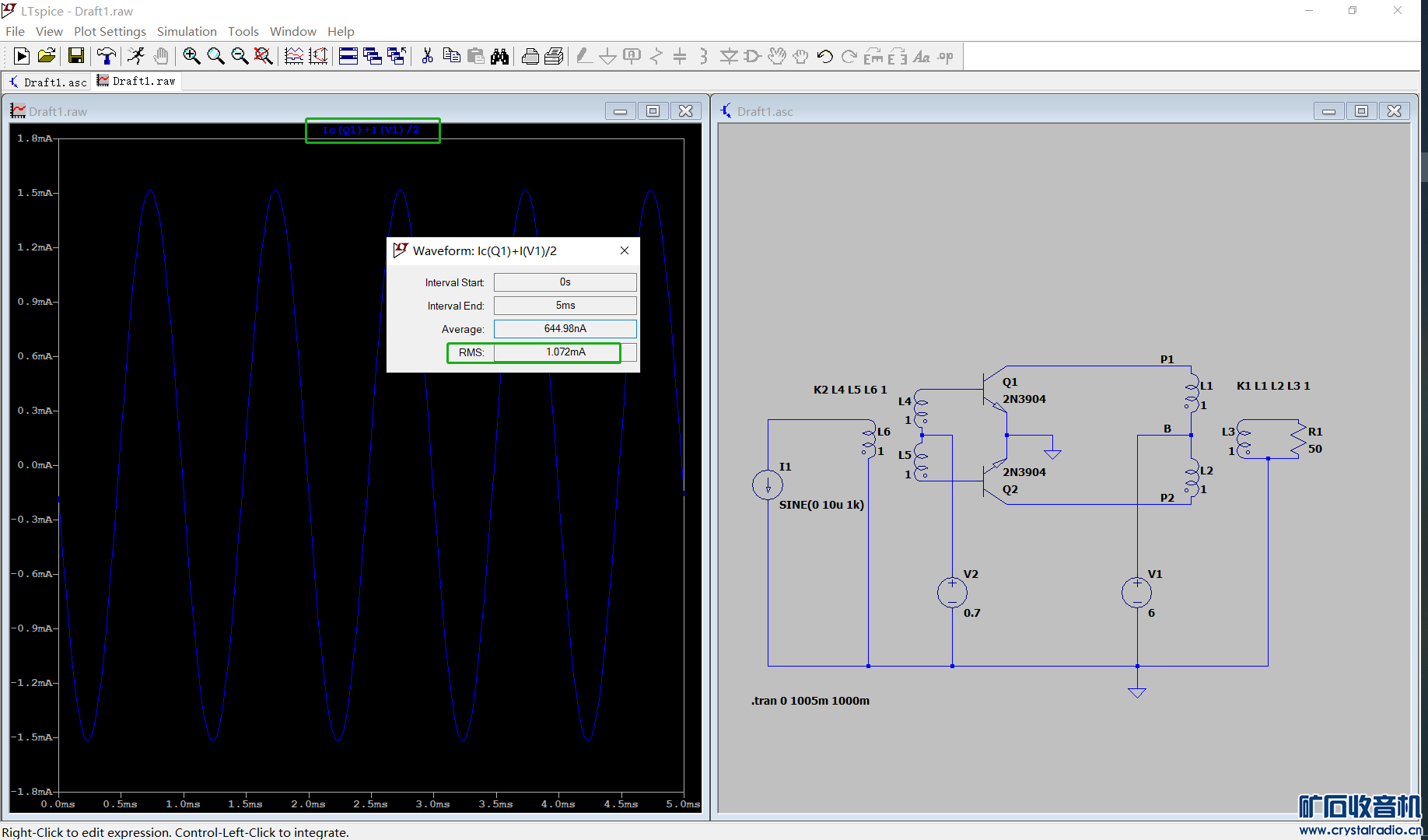Image resolution: width=1428 pixels, height=840 pixels.
Task: Minimize the Draft1.asc schematic window
Action: click(x=1328, y=111)
